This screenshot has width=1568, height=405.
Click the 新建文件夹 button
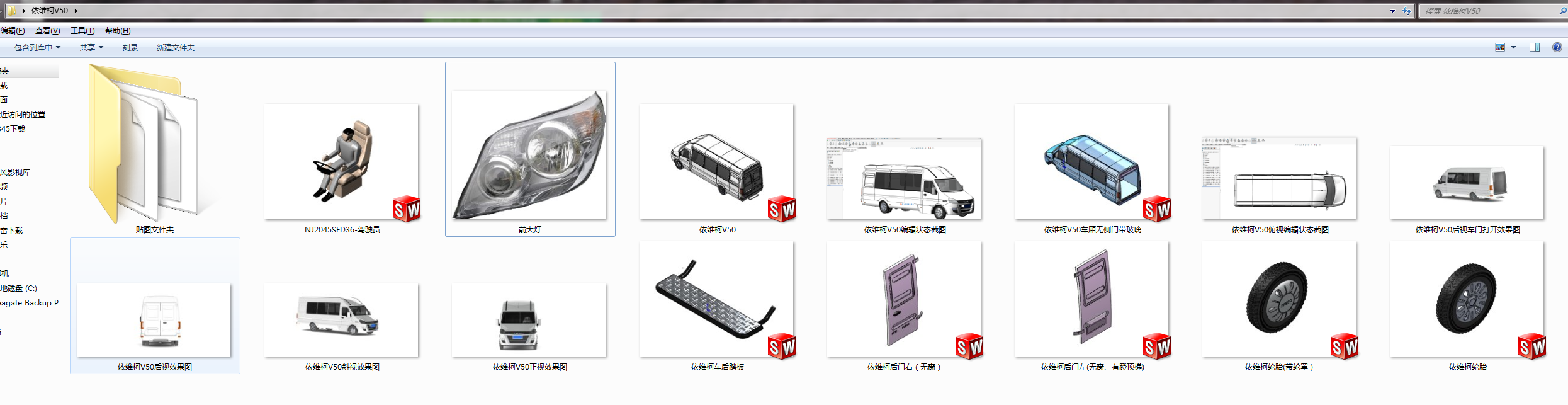[x=175, y=48]
